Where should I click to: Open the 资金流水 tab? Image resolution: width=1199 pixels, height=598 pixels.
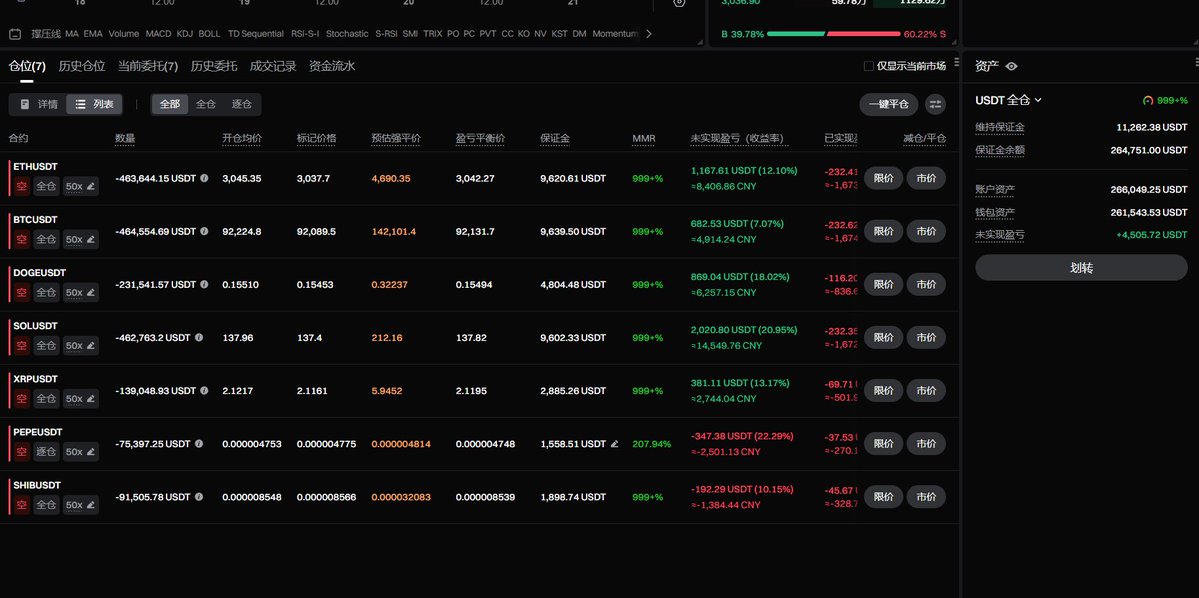tap(332, 67)
